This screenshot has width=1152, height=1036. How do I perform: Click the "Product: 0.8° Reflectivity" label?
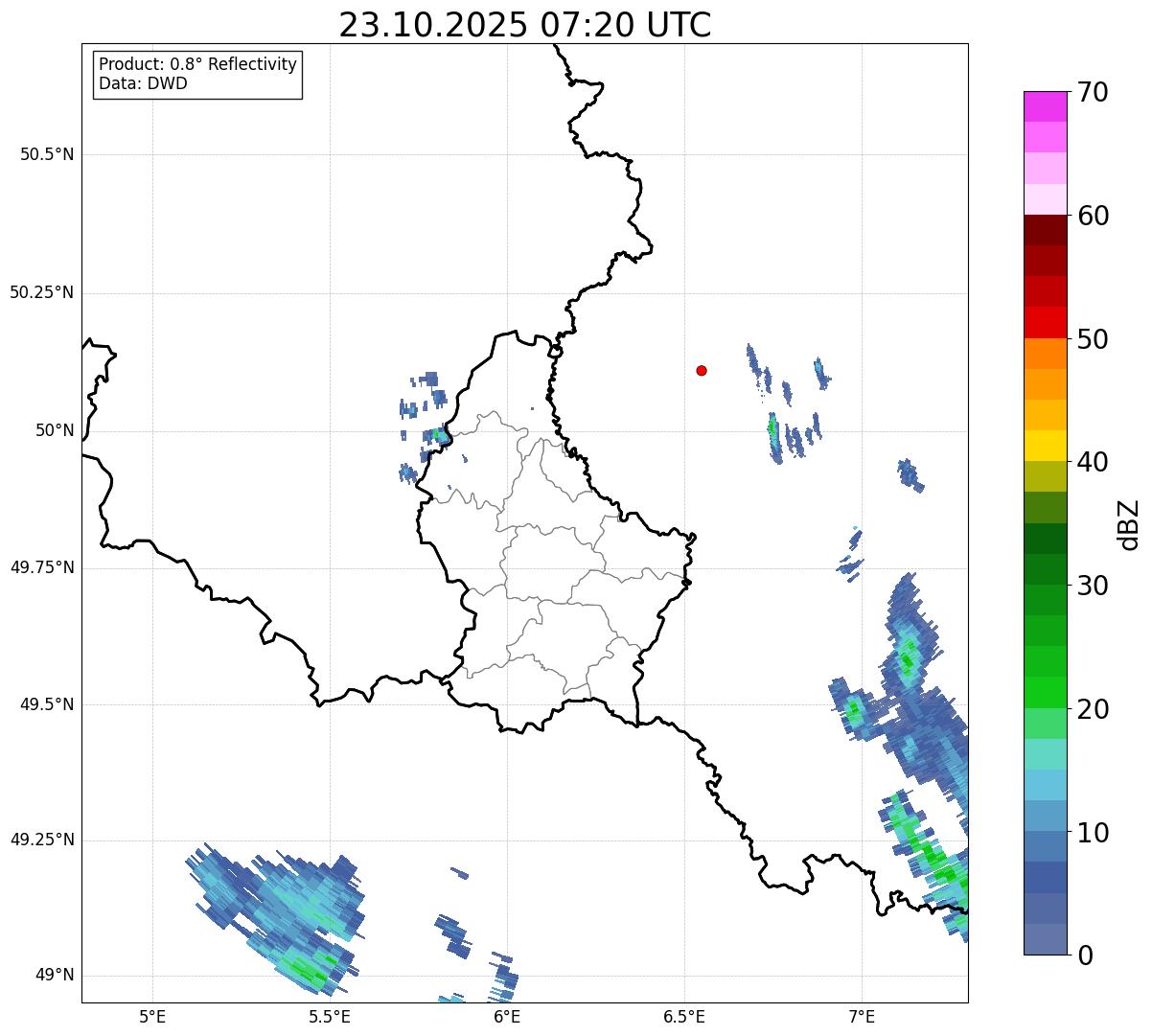198,64
